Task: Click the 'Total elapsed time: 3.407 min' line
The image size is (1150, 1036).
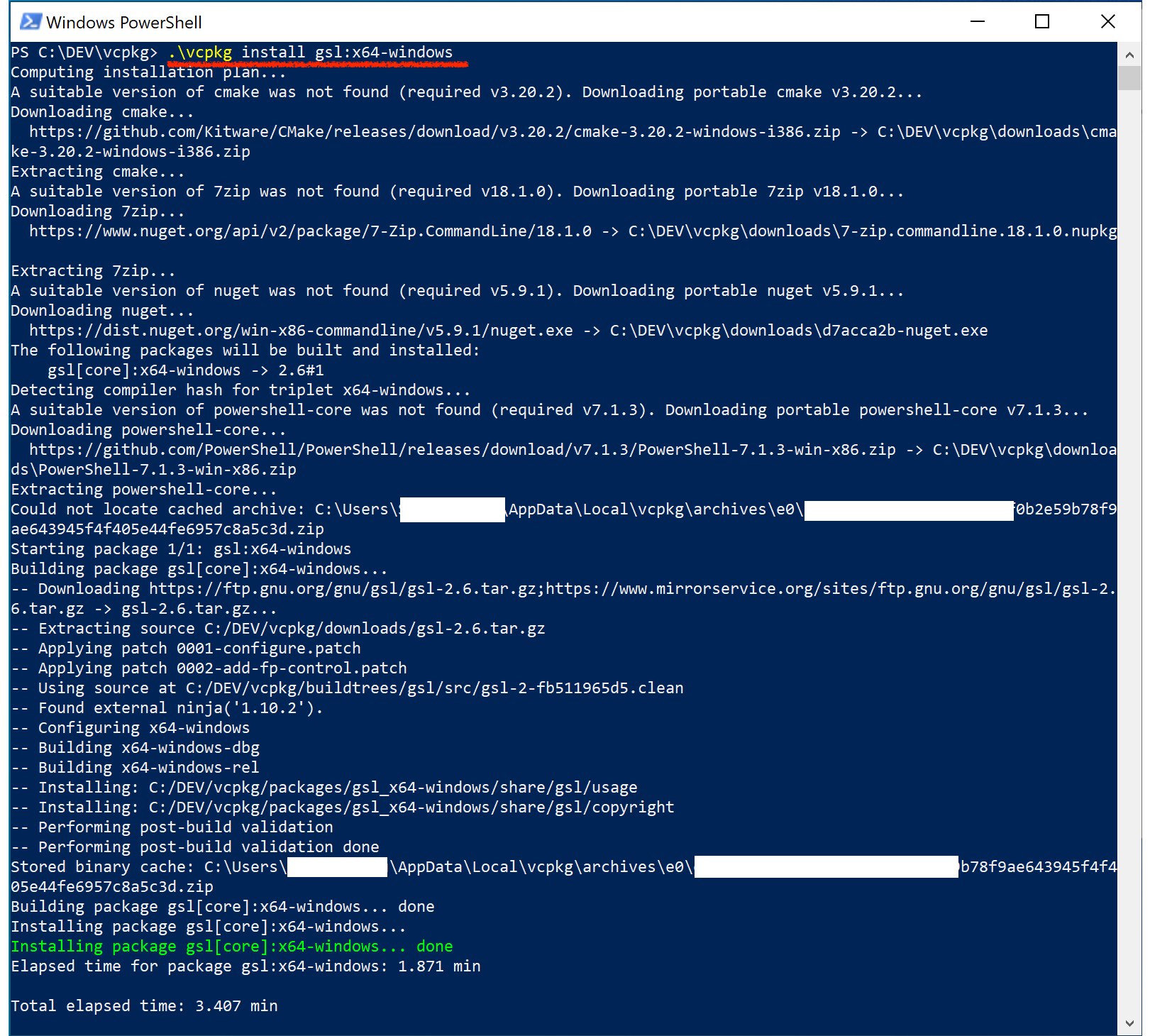Action: [x=144, y=1006]
